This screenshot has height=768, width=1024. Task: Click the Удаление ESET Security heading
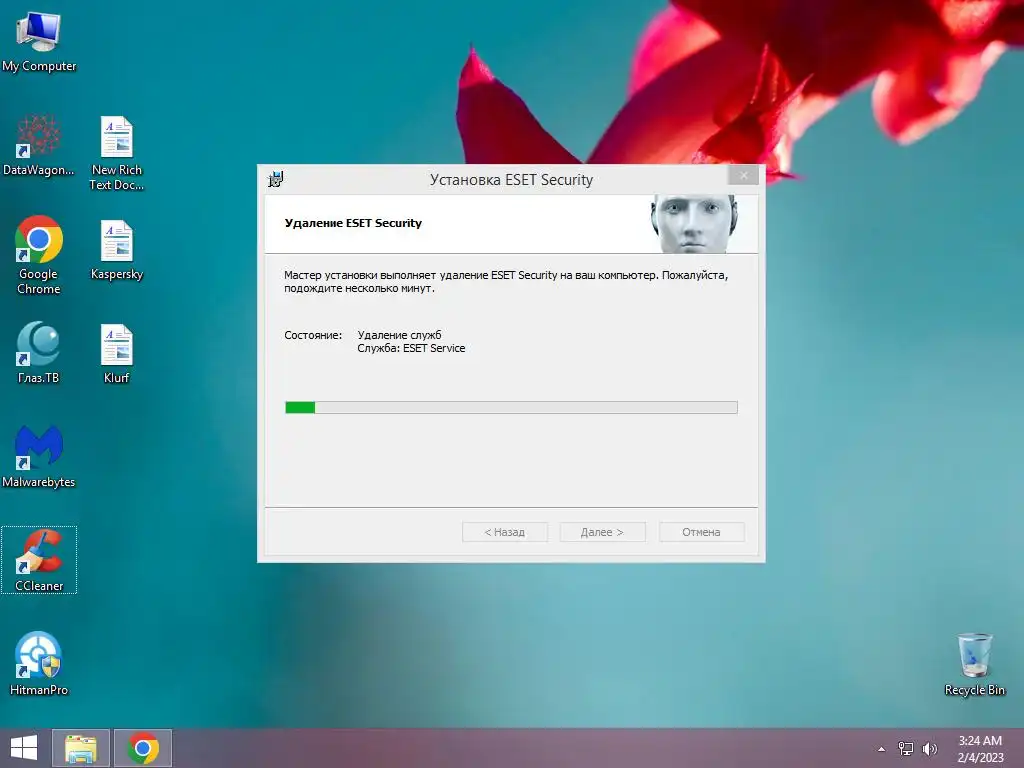click(x=353, y=223)
